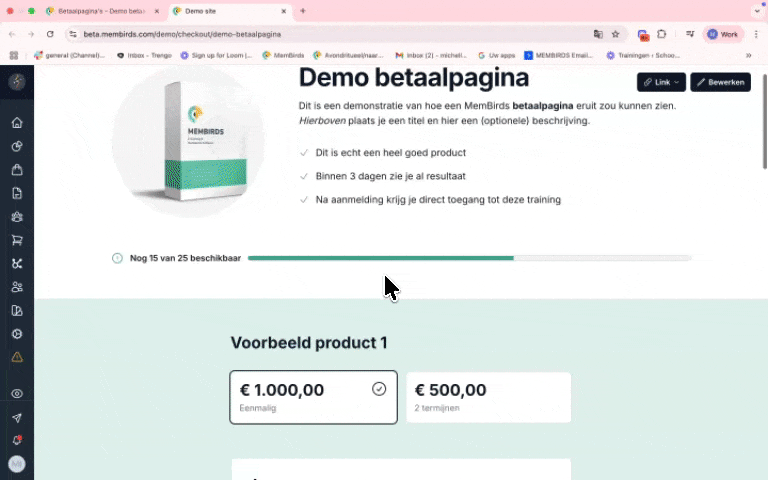Click the recording extension icon with red badge
768x480 pixels.
[643, 35]
